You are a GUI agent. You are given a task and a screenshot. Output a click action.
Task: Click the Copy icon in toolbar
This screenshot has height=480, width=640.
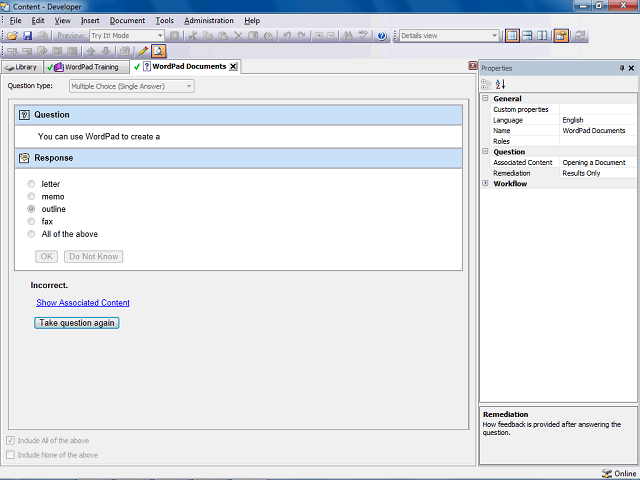208,36
